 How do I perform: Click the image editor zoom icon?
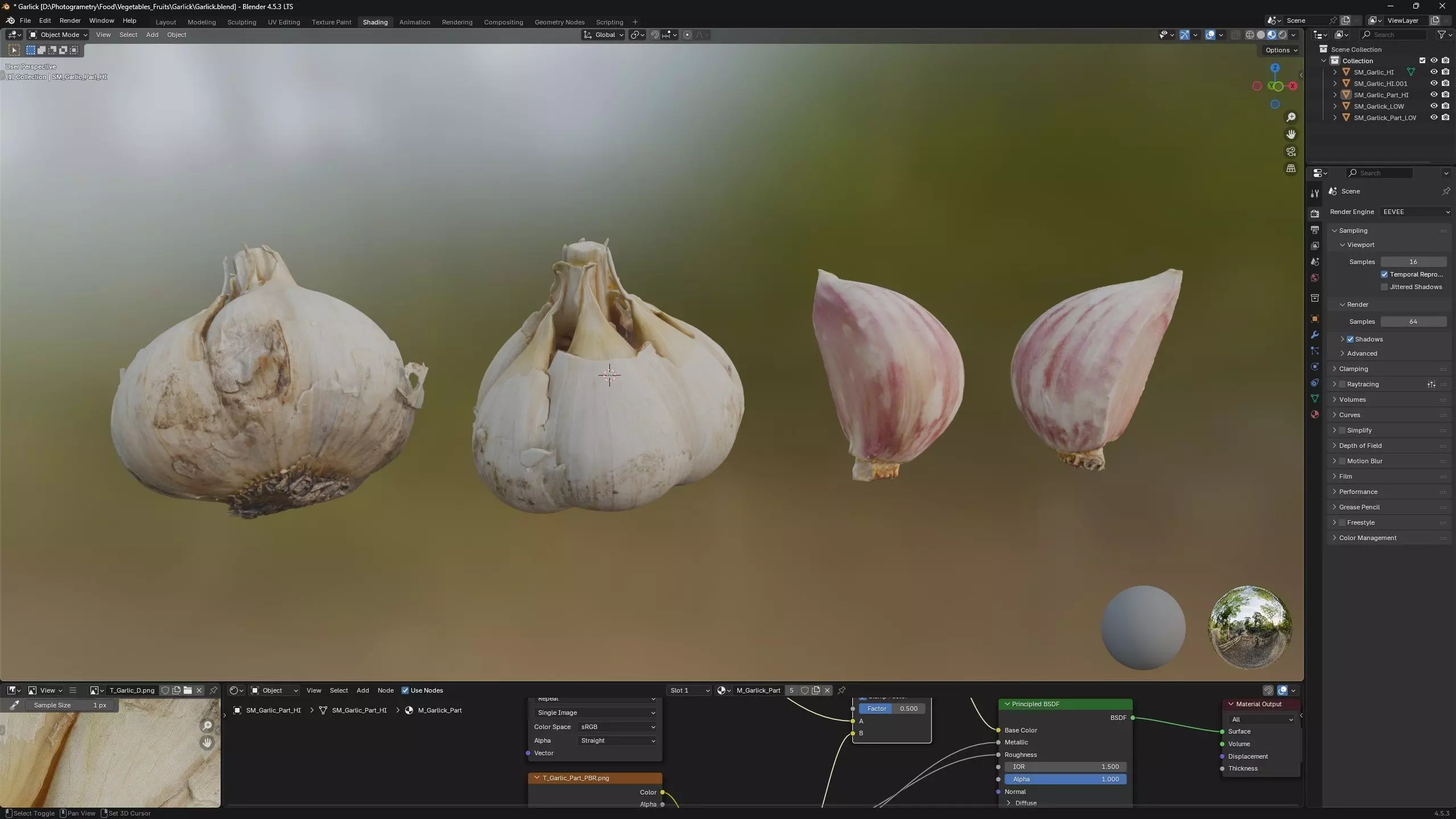207,726
